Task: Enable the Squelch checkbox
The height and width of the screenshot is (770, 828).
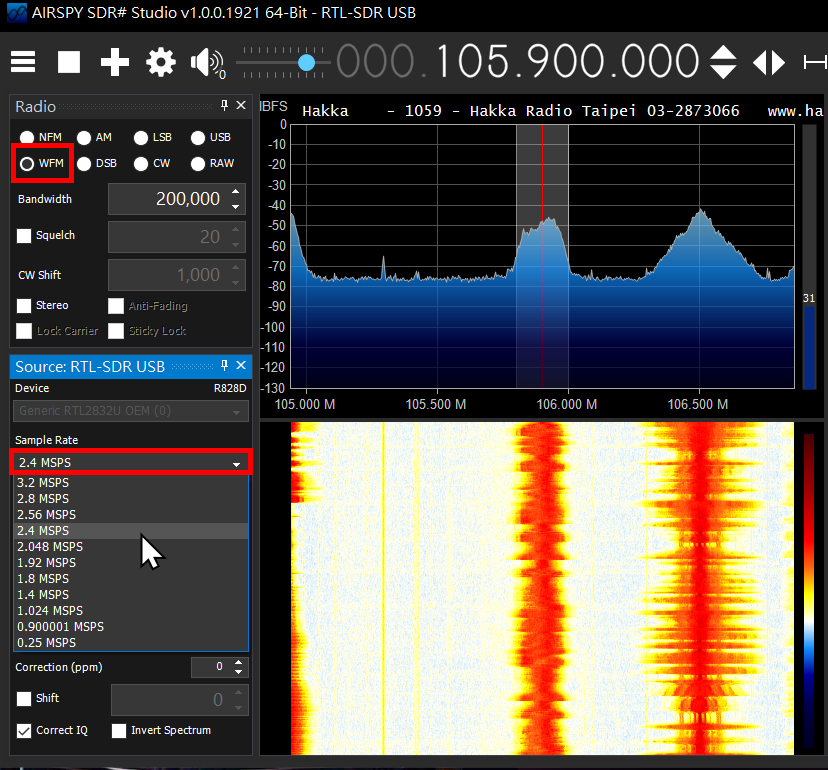Action: [25, 236]
